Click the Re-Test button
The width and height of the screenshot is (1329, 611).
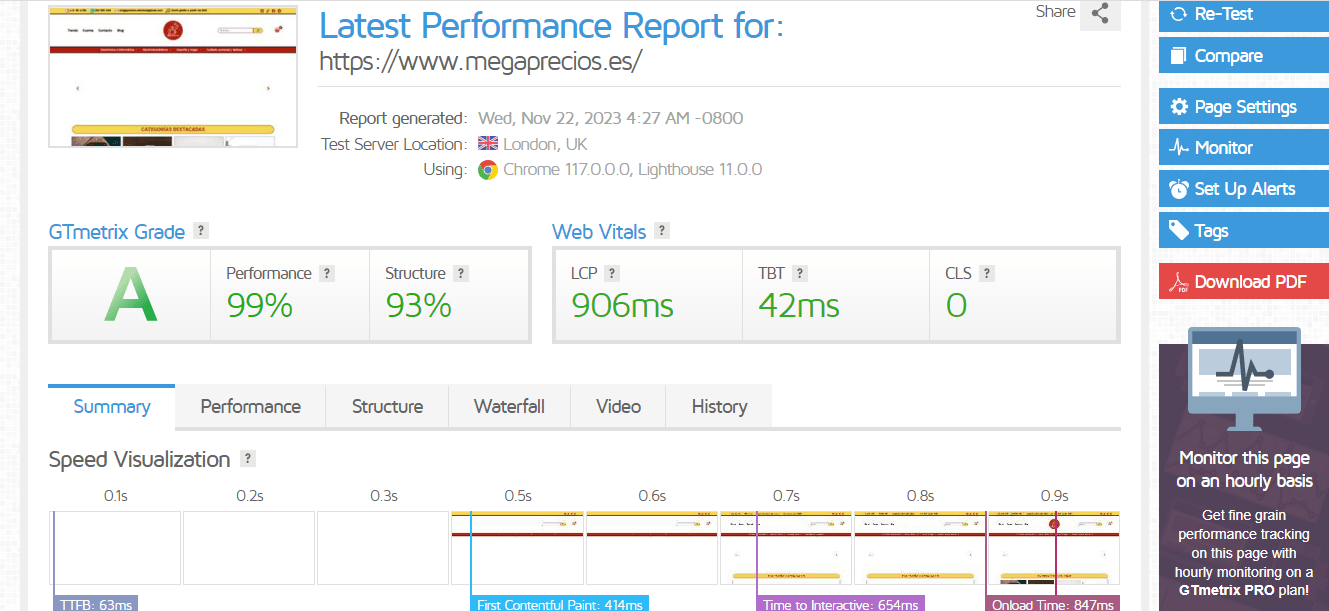(1244, 15)
